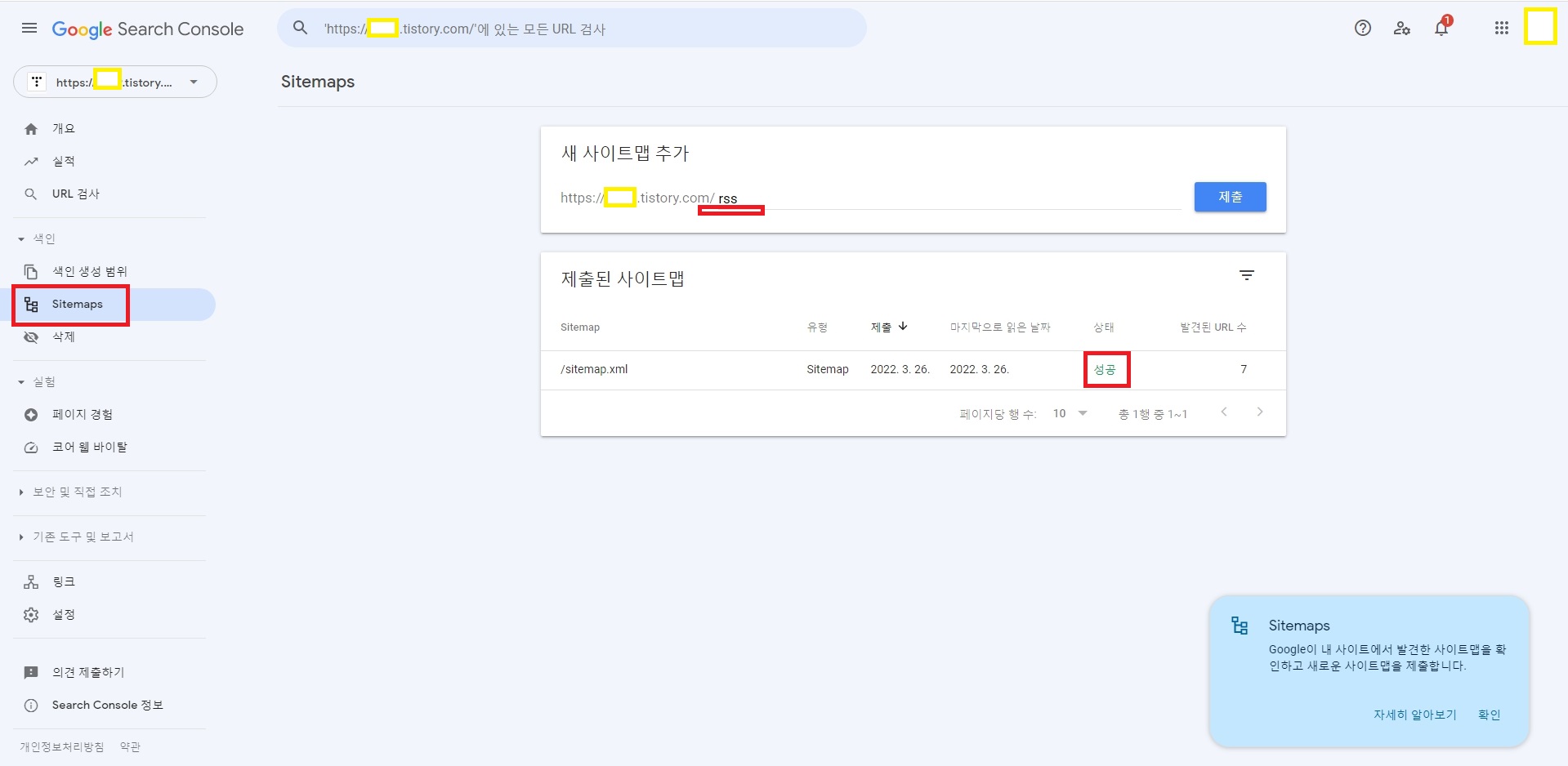
Task: Open the Google apps grid
Action: click(1502, 29)
